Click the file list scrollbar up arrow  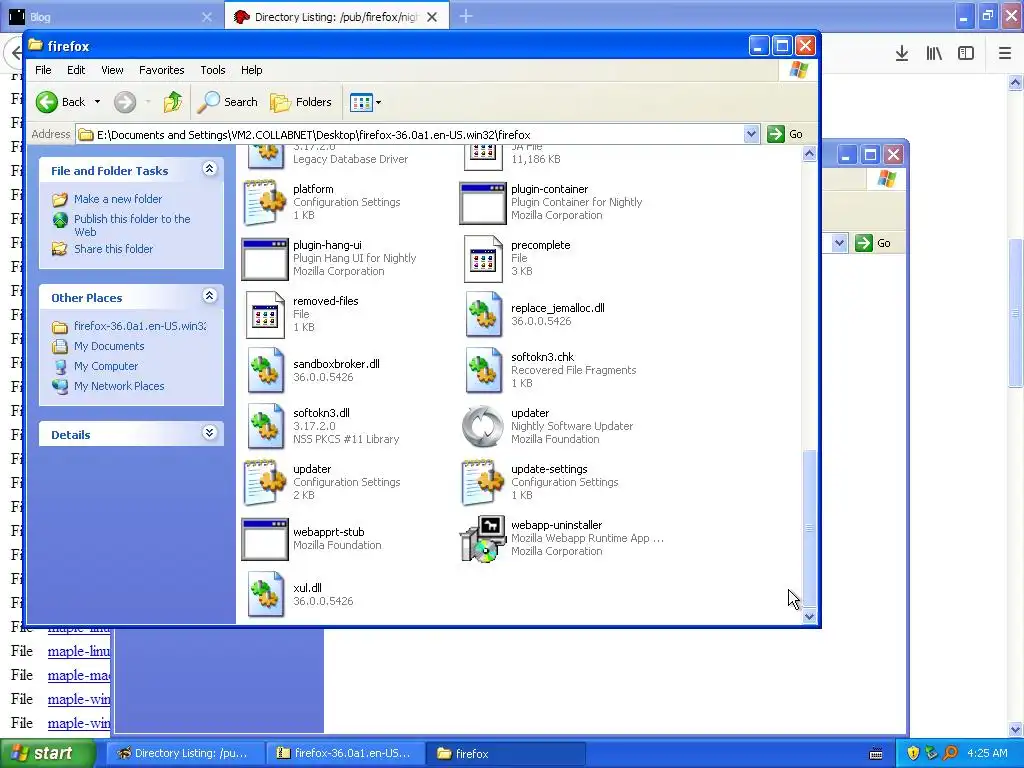click(809, 154)
